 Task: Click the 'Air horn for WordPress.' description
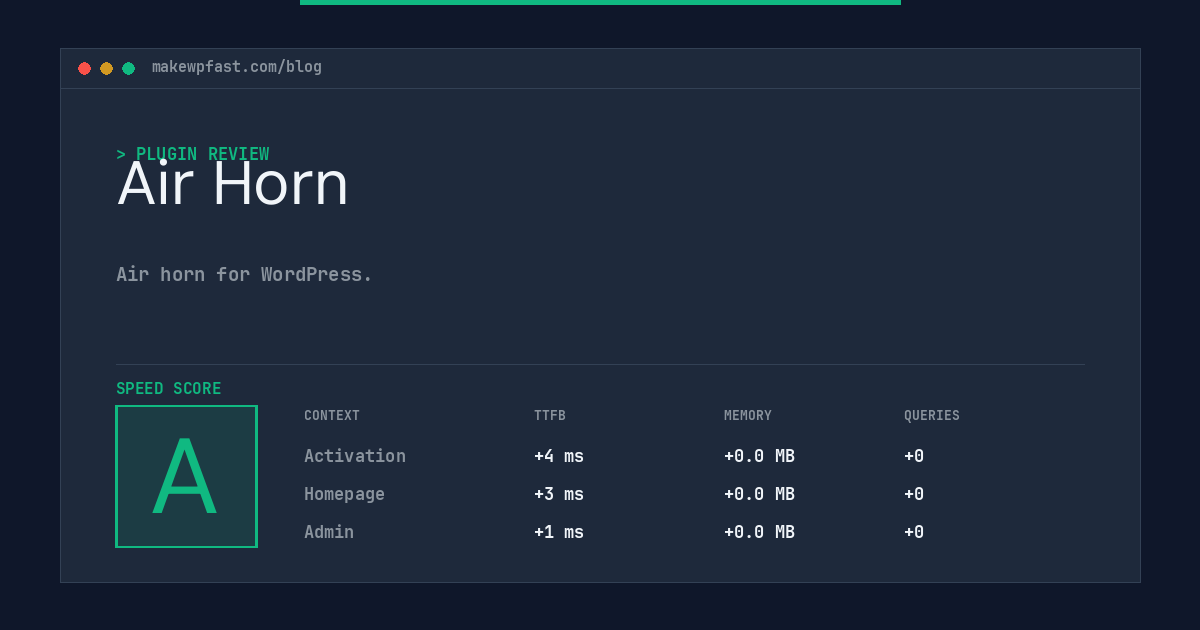tap(244, 274)
